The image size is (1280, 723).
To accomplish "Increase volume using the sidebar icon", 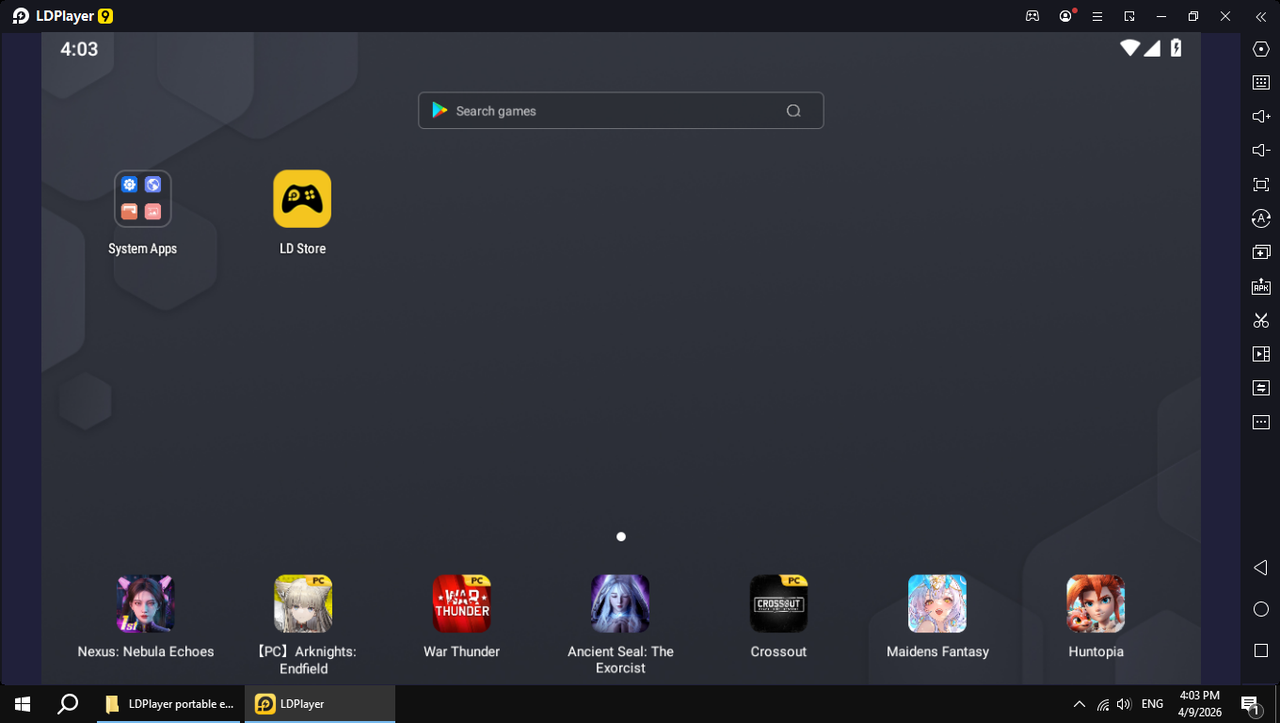I will [x=1261, y=117].
